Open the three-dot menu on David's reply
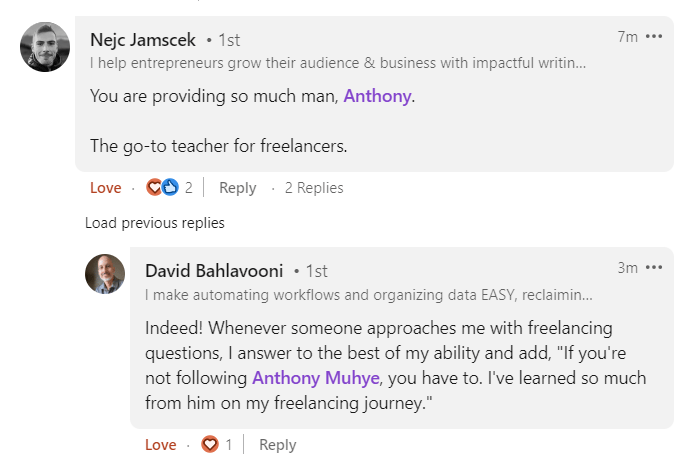Viewport: 687px width, 460px height. tap(654, 267)
